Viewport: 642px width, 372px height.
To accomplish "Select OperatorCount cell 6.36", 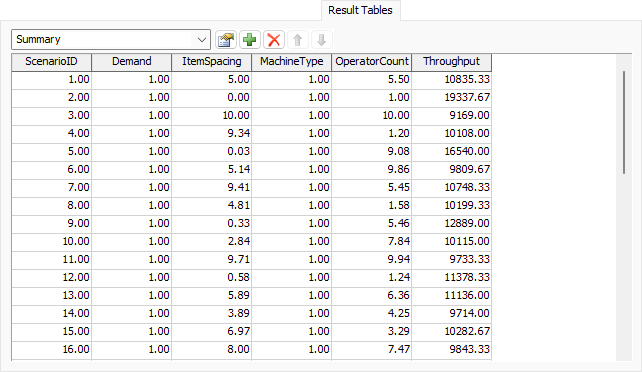I will (x=372, y=295).
